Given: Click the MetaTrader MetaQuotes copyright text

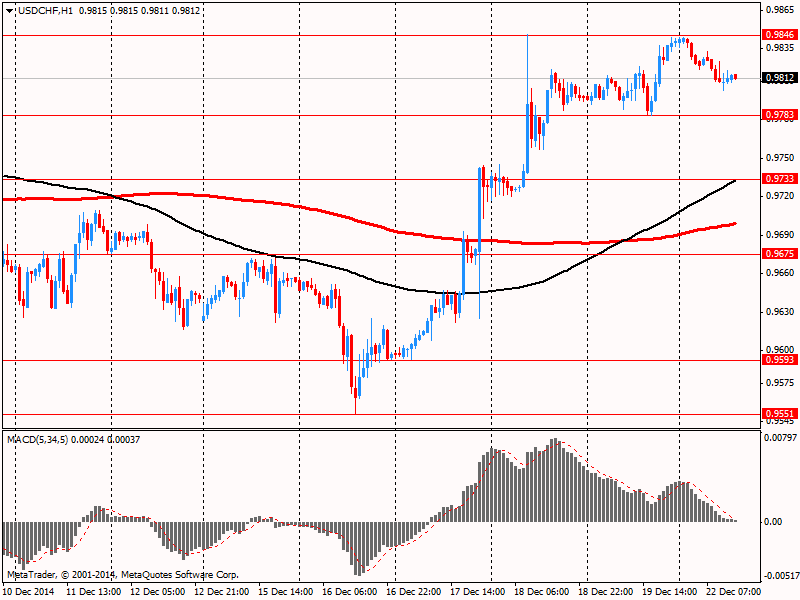Looking at the screenshot, I should 122,574.
